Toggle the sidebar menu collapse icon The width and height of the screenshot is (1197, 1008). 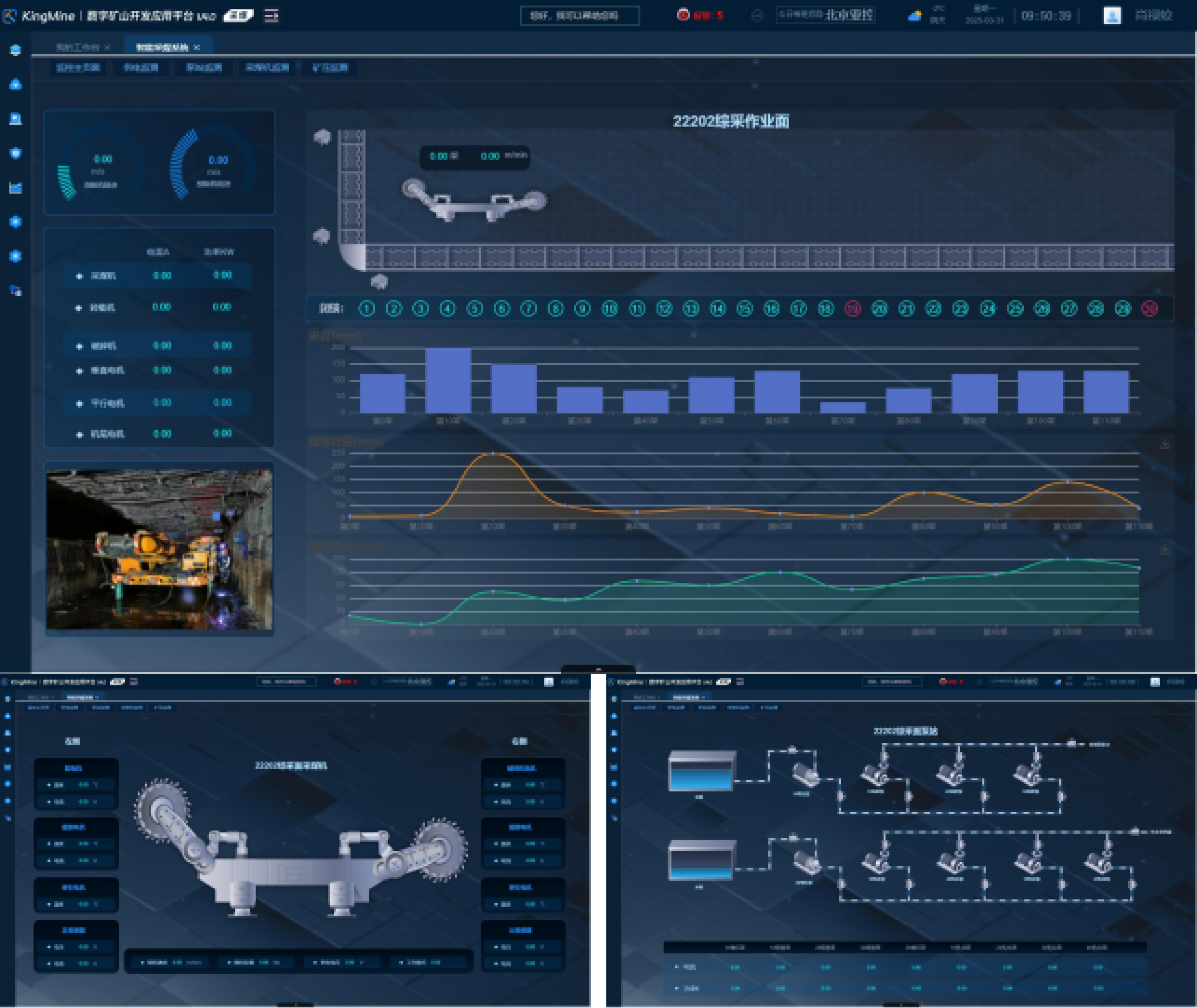[x=271, y=16]
